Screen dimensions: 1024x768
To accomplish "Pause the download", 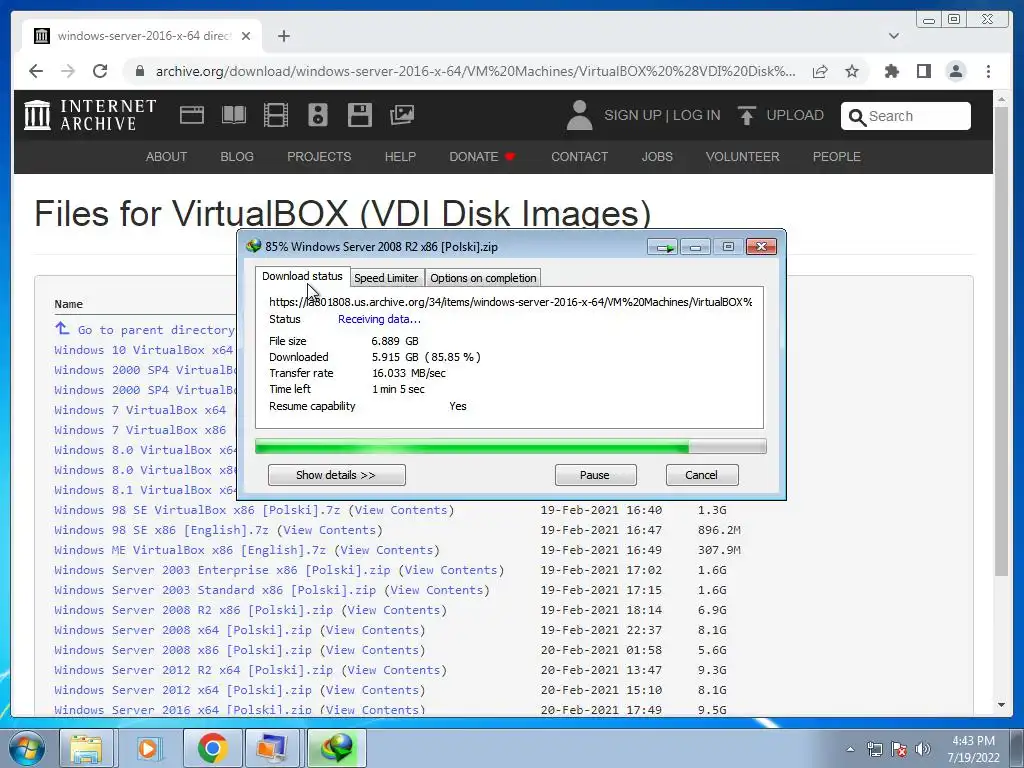I will [595, 475].
